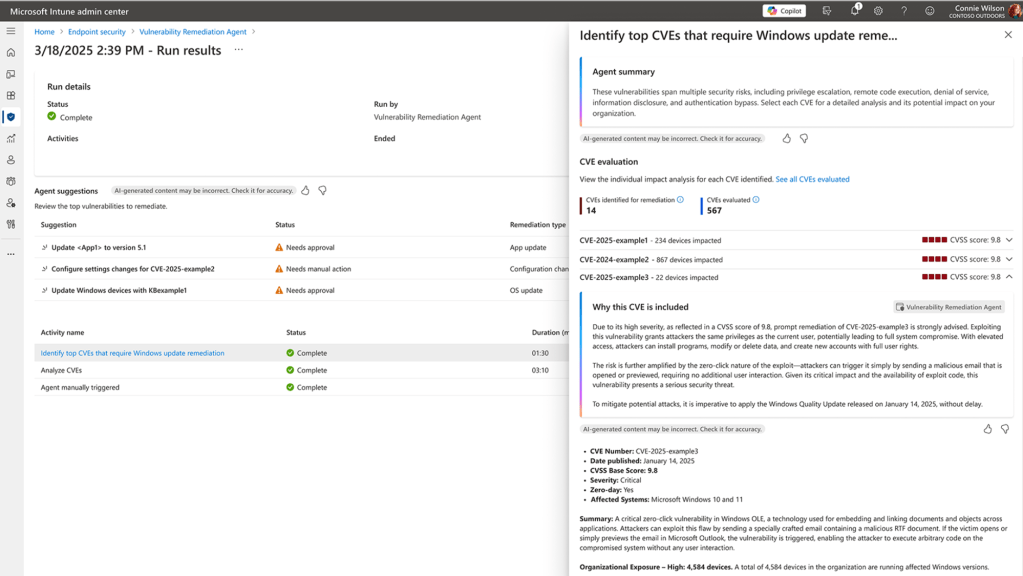Image resolution: width=1023 pixels, height=576 pixels.
Task: Toggle the hamburger navigation menu
Action: pos(11,31)
